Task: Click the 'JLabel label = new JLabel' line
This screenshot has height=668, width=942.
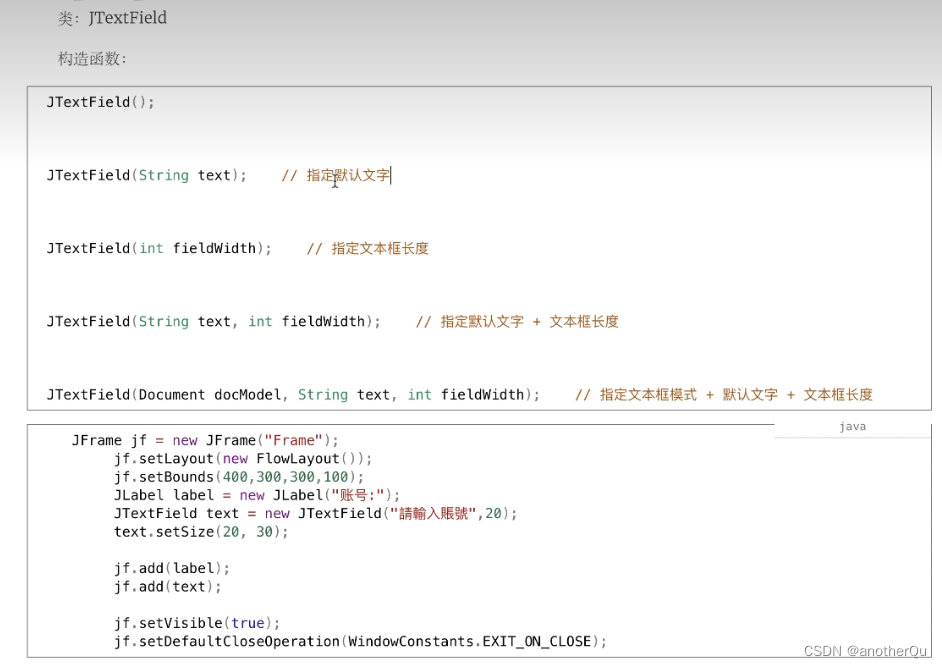Action: tap(257, 495)
